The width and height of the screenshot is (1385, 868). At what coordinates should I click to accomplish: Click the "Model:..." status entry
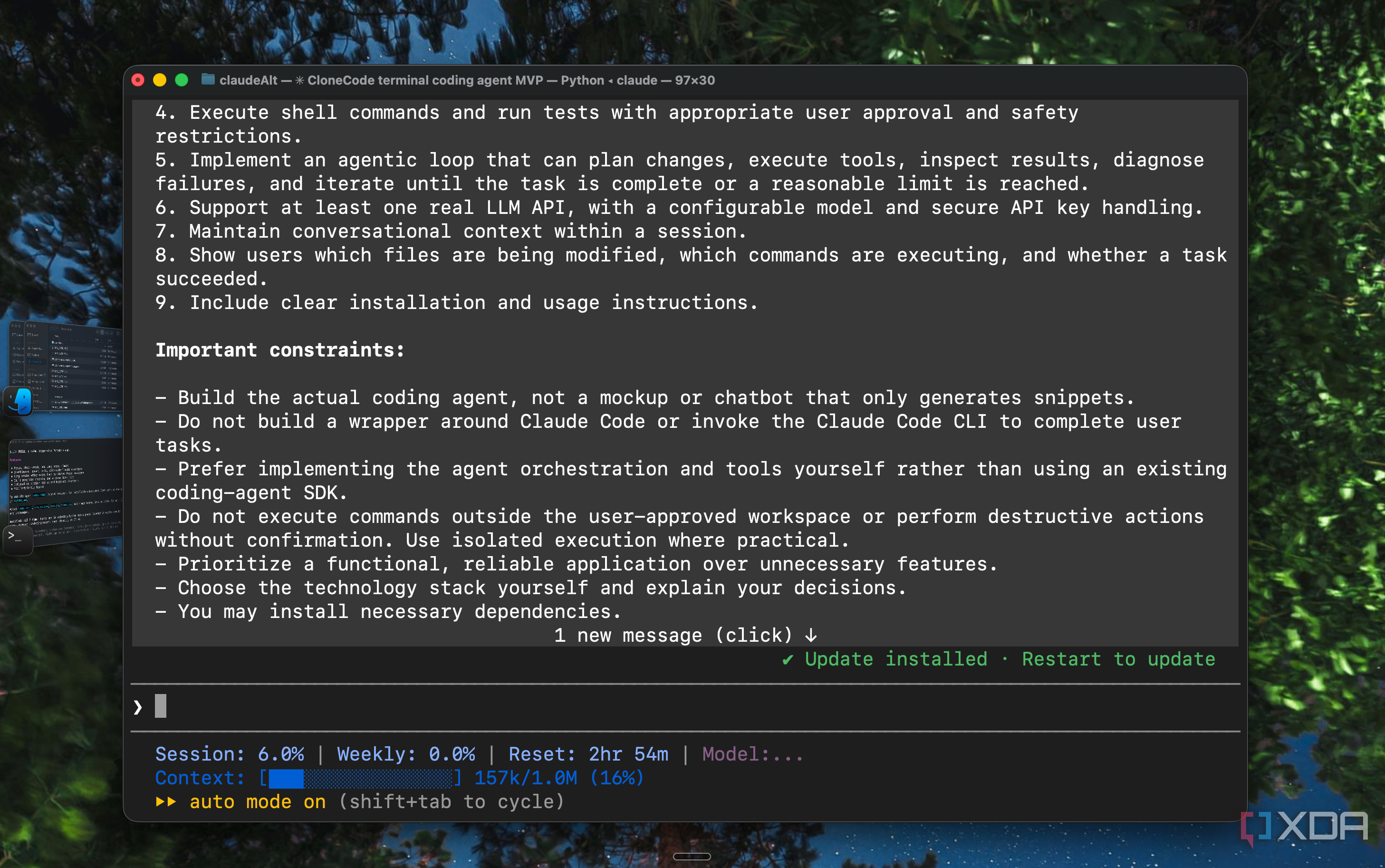(x=753, y=754)
